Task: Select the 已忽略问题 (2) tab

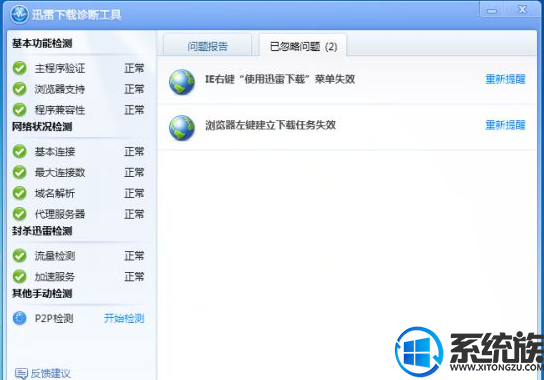Action: coord(303,45)
